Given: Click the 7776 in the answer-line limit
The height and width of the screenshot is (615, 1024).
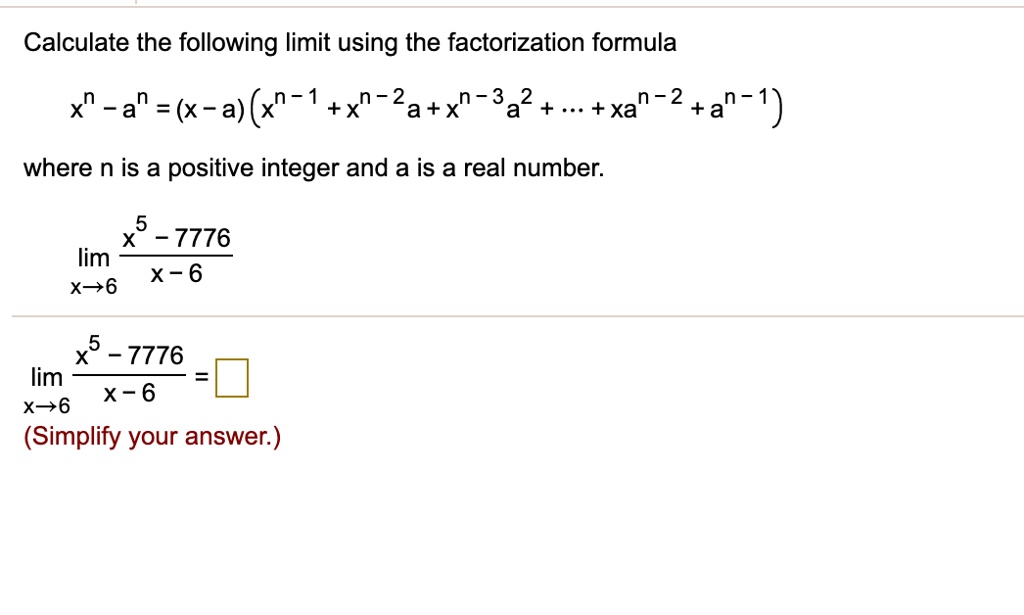Looking at the screenshot, I should 155,356.
